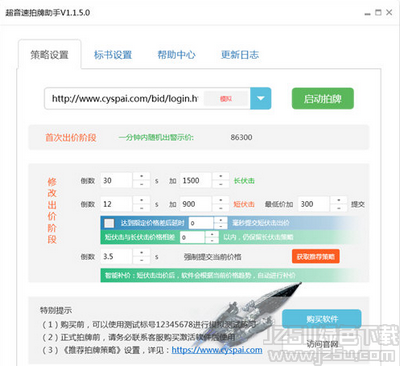Increase the 12 seconds countdown value
This screenshot has width=400, height=366.
pyautogui.click(x=142, y=200)
